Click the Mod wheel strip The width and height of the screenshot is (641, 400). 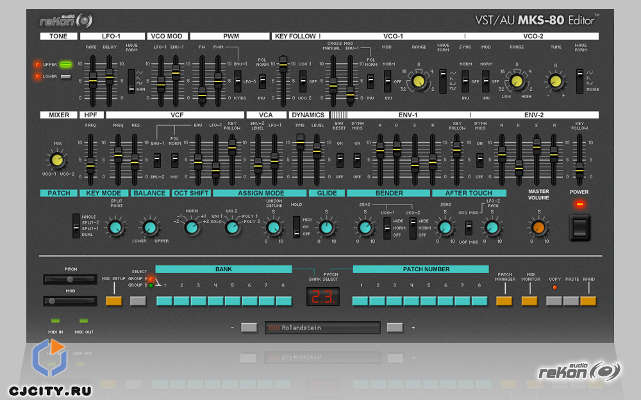click(70, 301)
